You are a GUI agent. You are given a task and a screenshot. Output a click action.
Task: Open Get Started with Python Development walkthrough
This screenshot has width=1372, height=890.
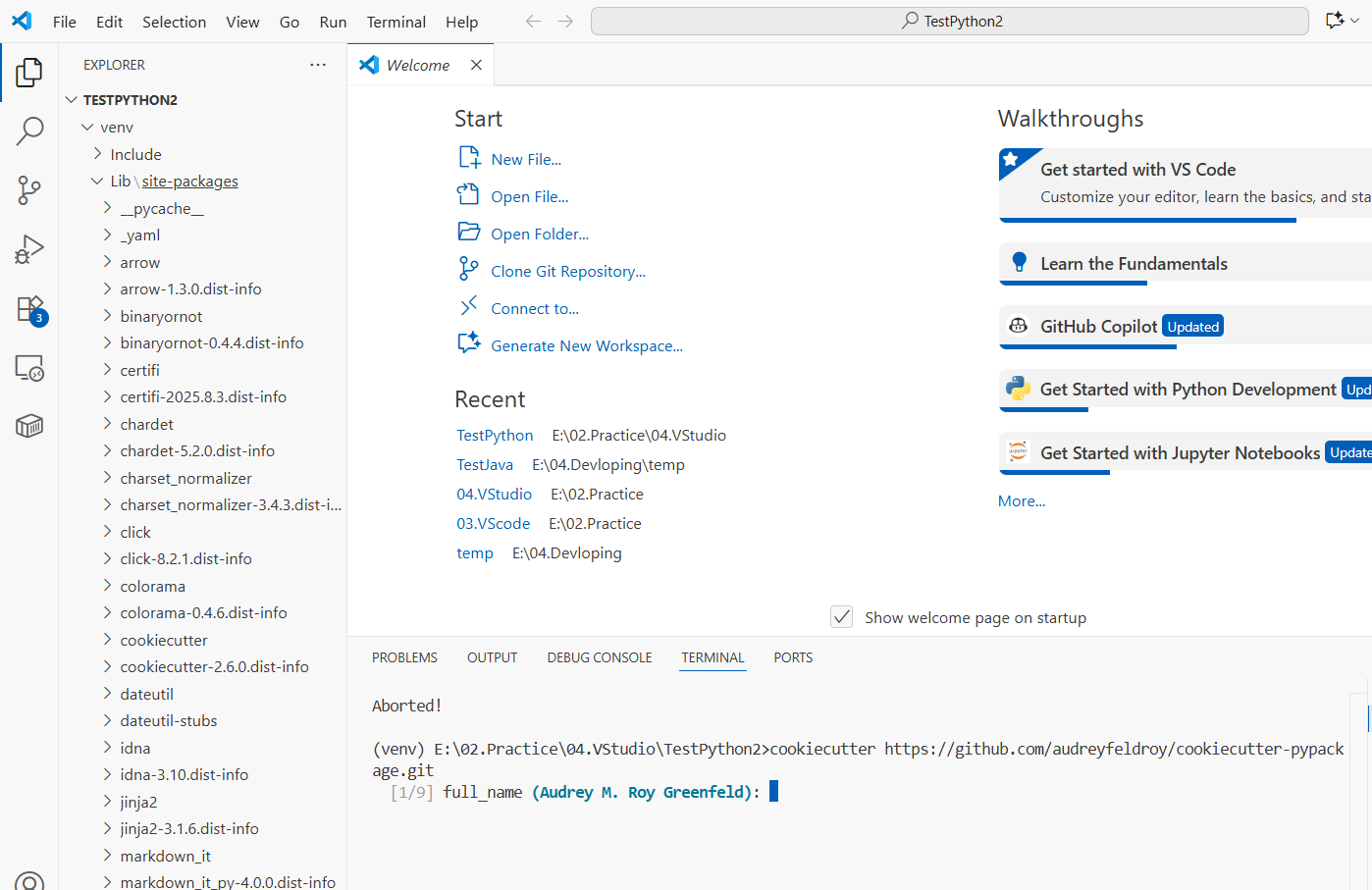point(1186,391)
